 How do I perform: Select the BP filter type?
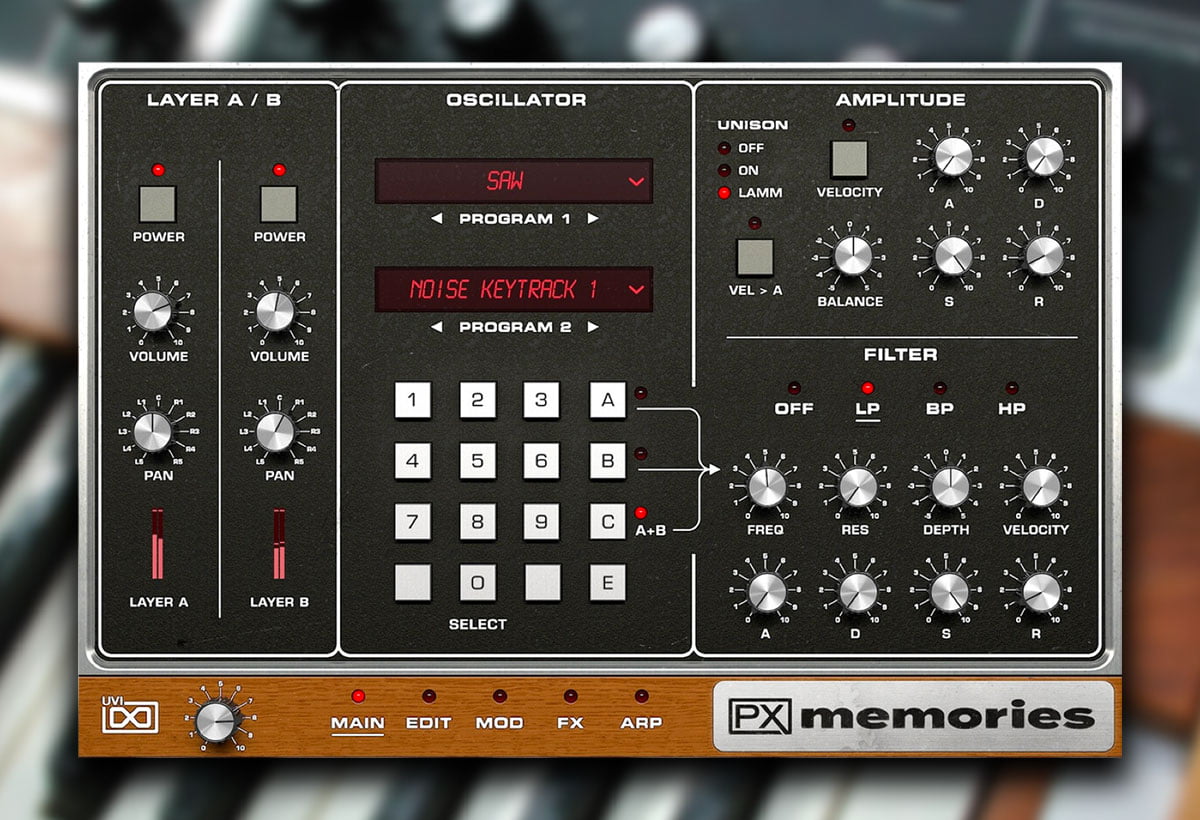click(940, 408)
